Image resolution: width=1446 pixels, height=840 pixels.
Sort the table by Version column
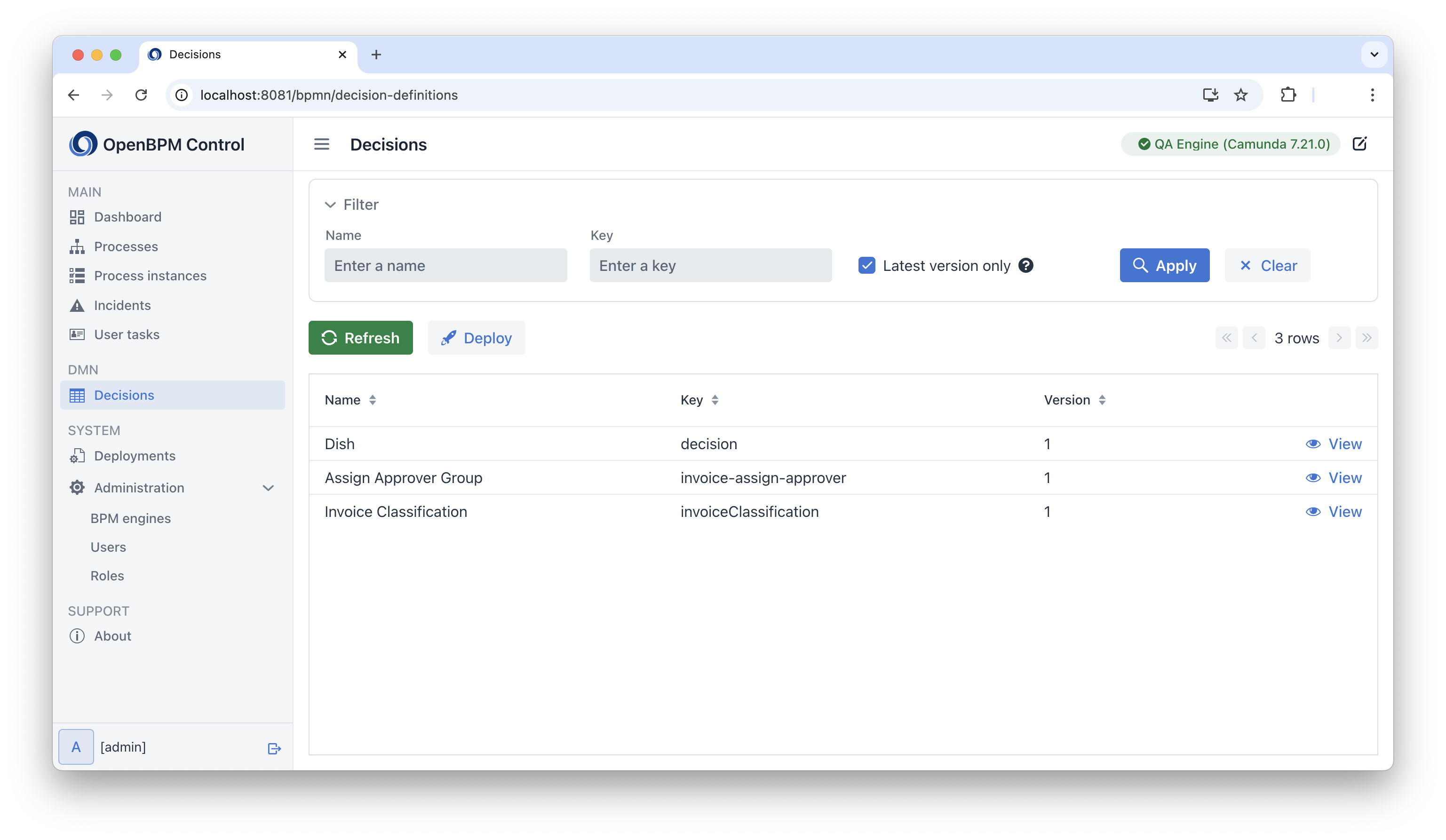tap(1074, 400)
